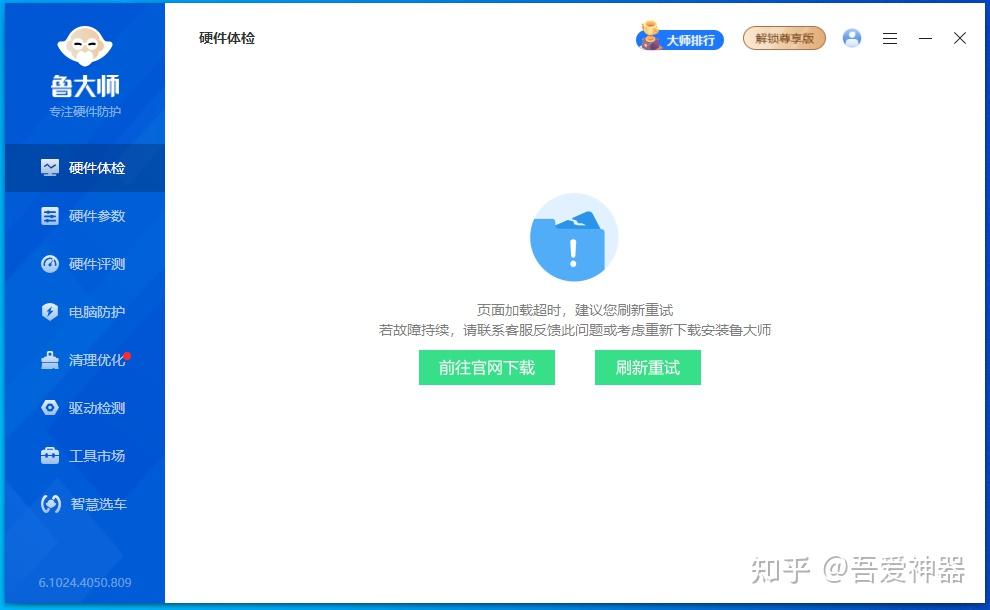
Task: Click the 鲁大师 mascot logo
Action: pos(85,46)
